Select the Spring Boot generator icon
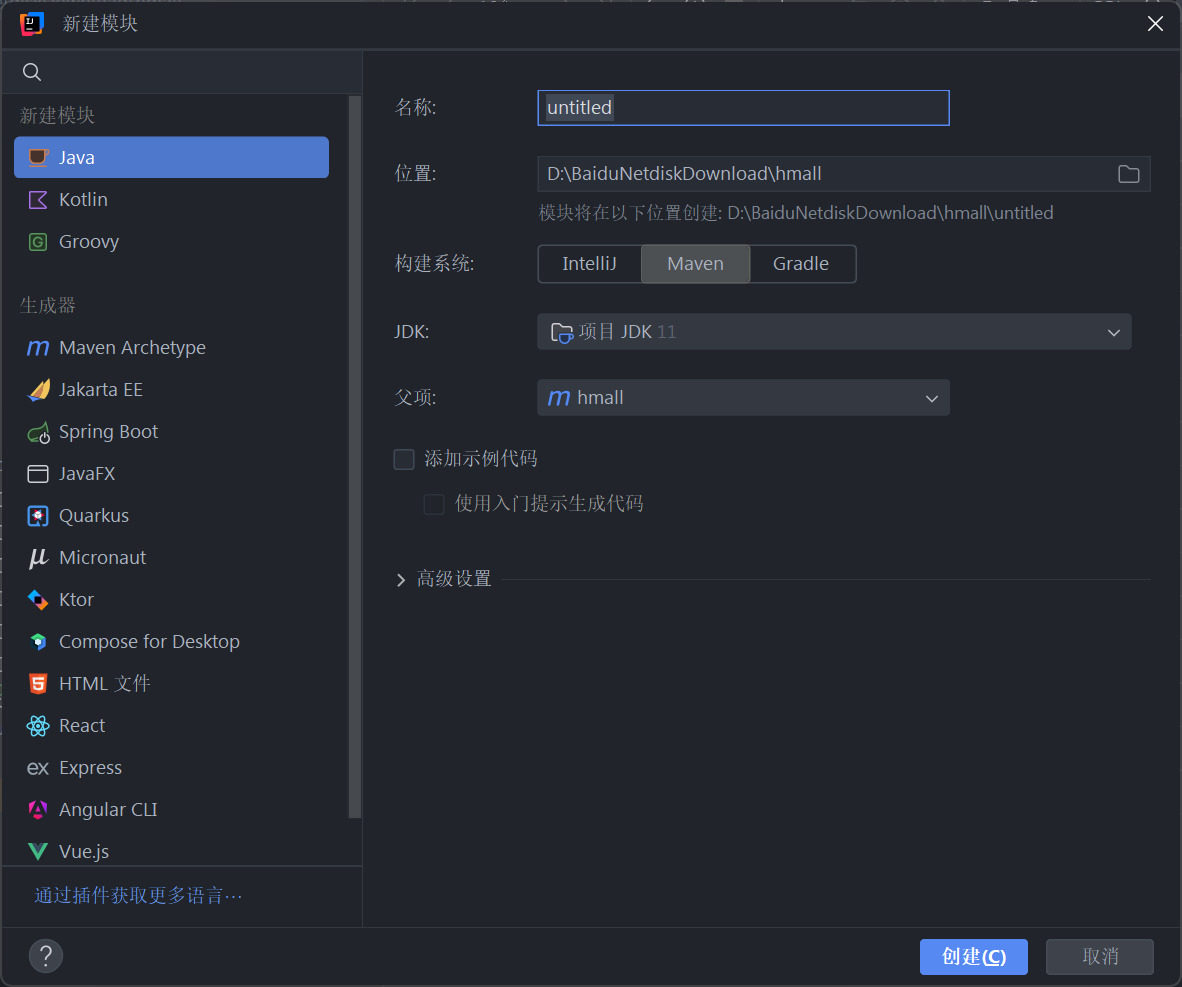This screenshot has height=987, width=1182. 38,432
